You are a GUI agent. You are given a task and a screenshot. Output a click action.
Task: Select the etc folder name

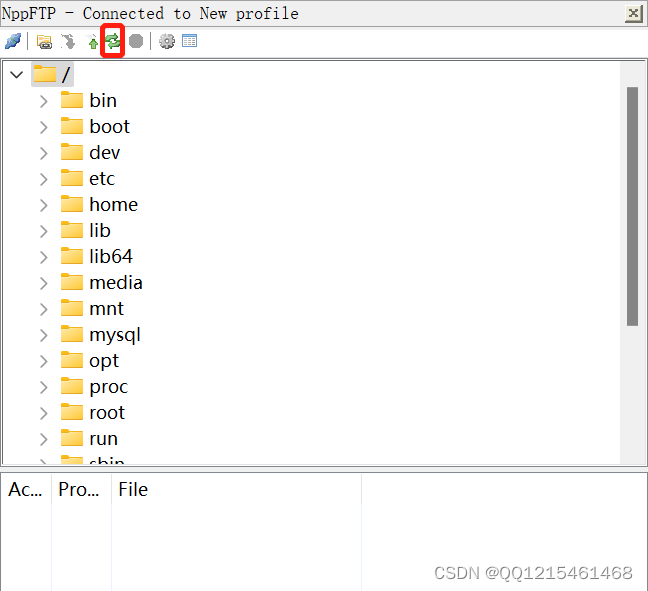pyautogui.click(x=102, y=179)
